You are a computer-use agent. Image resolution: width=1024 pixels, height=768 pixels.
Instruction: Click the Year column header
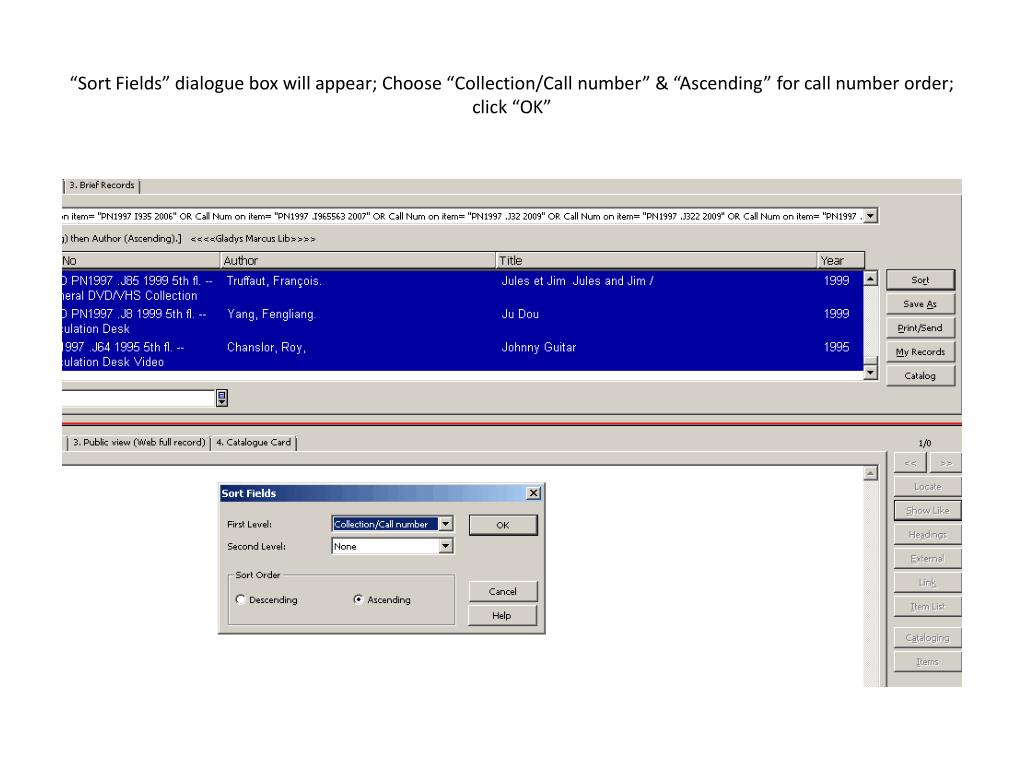point(840,261)
